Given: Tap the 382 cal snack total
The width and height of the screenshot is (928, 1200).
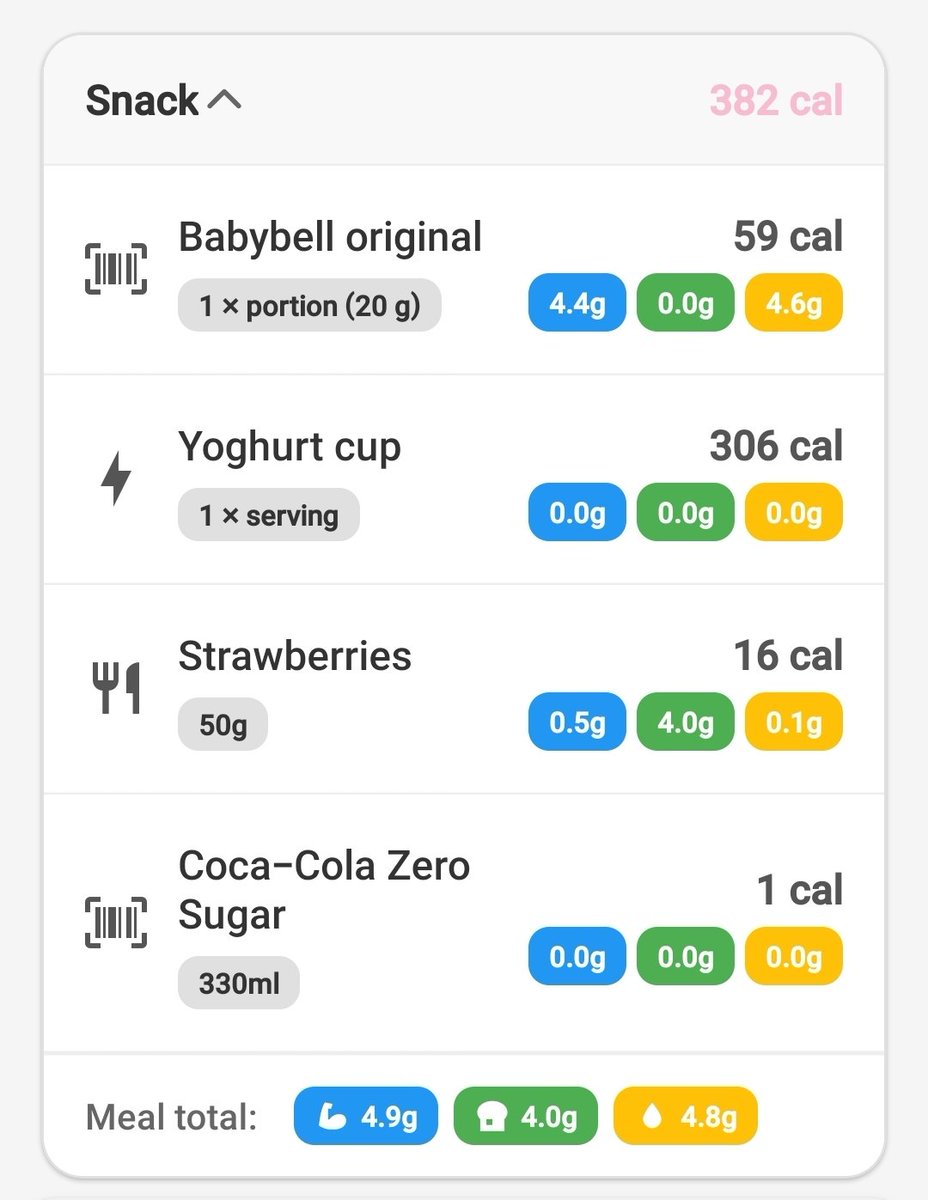Looking at the screenshot, I should pyautogui.click(x=776, y=100).
